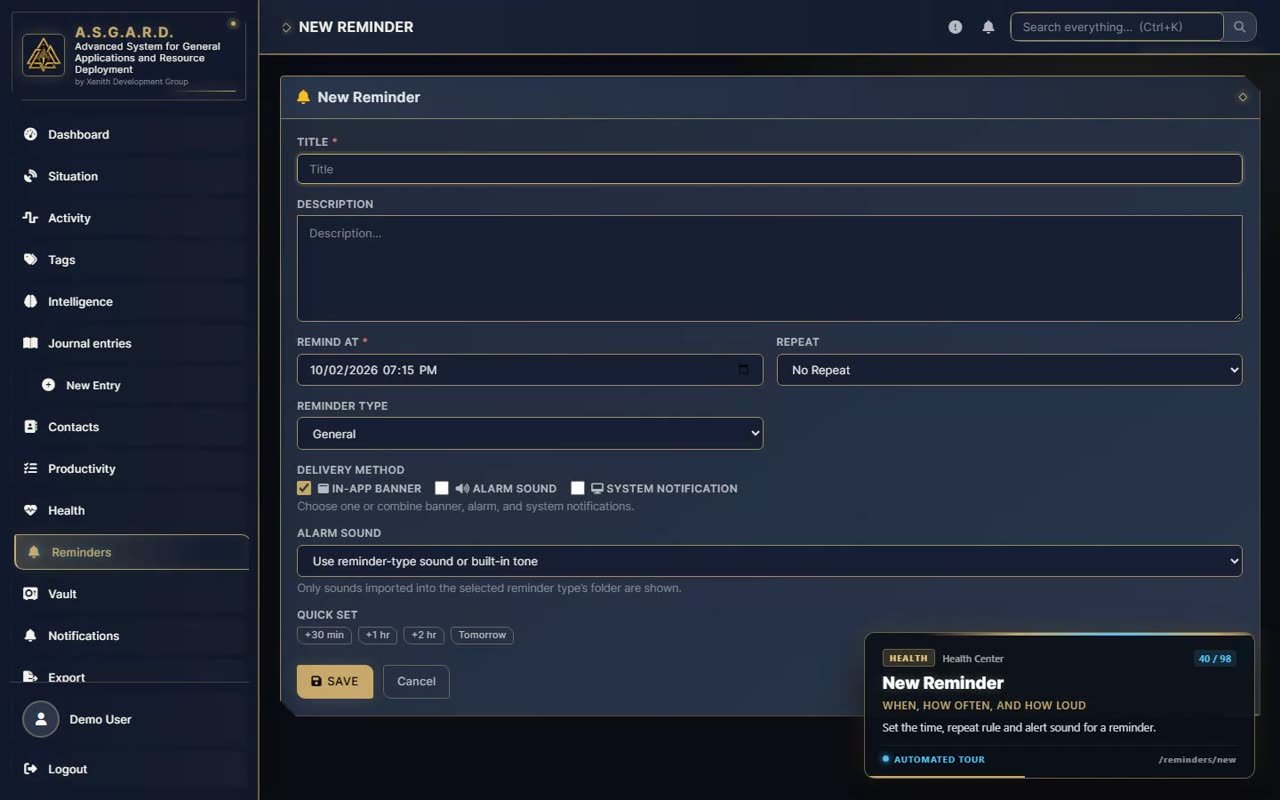Click the 40 / 98 tour step counter

coord(1215,658)
